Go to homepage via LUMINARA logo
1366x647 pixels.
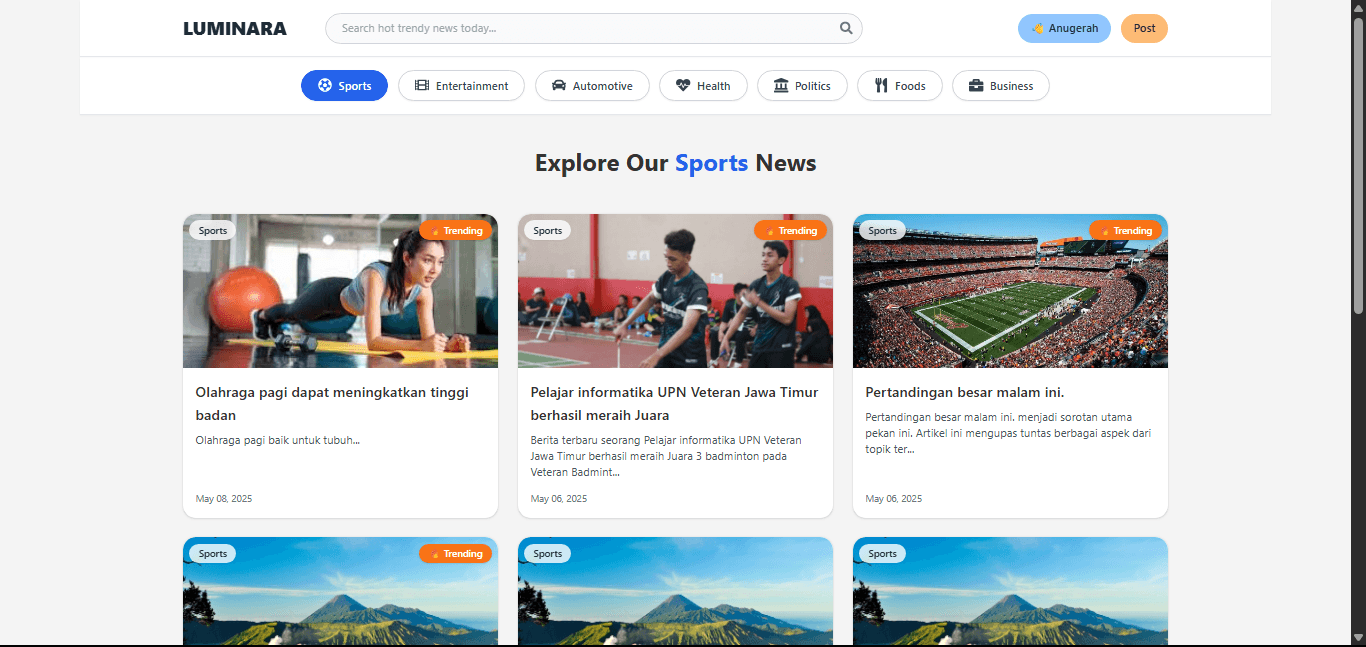tap(235, 29)
